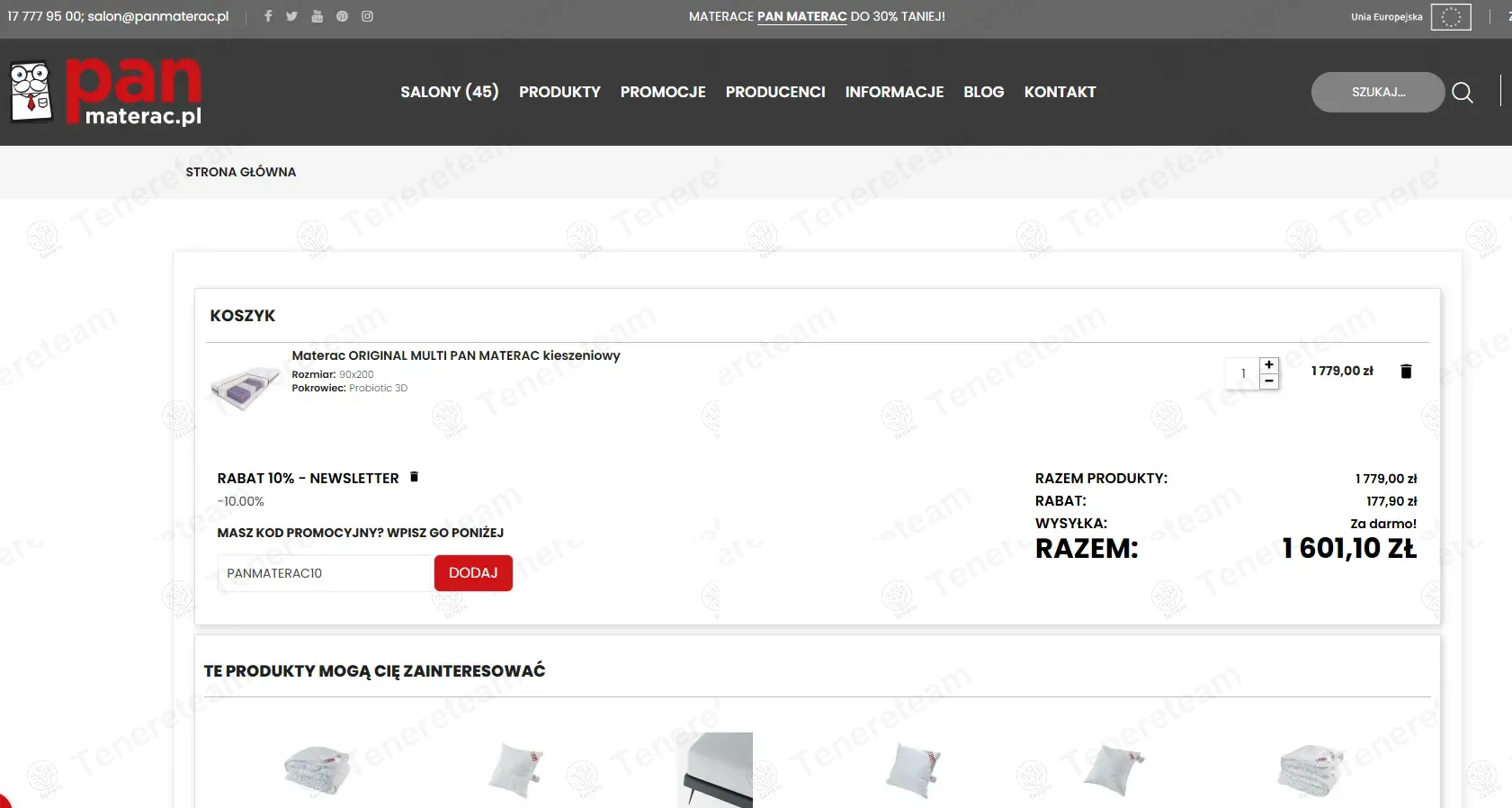Go to STRONA GŁÓWNA breadcrumb

[241, 172]
